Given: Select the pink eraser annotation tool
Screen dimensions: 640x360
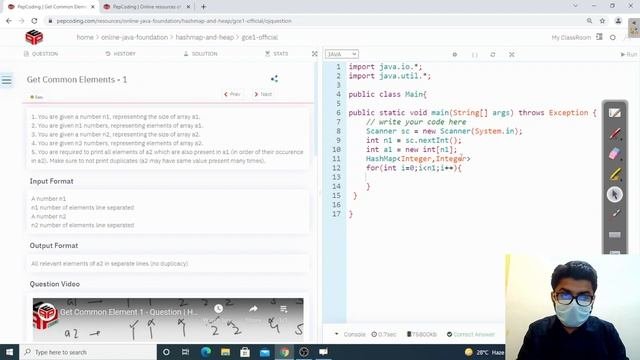Looking at the screenshot, I should click(x=615, y=154).
